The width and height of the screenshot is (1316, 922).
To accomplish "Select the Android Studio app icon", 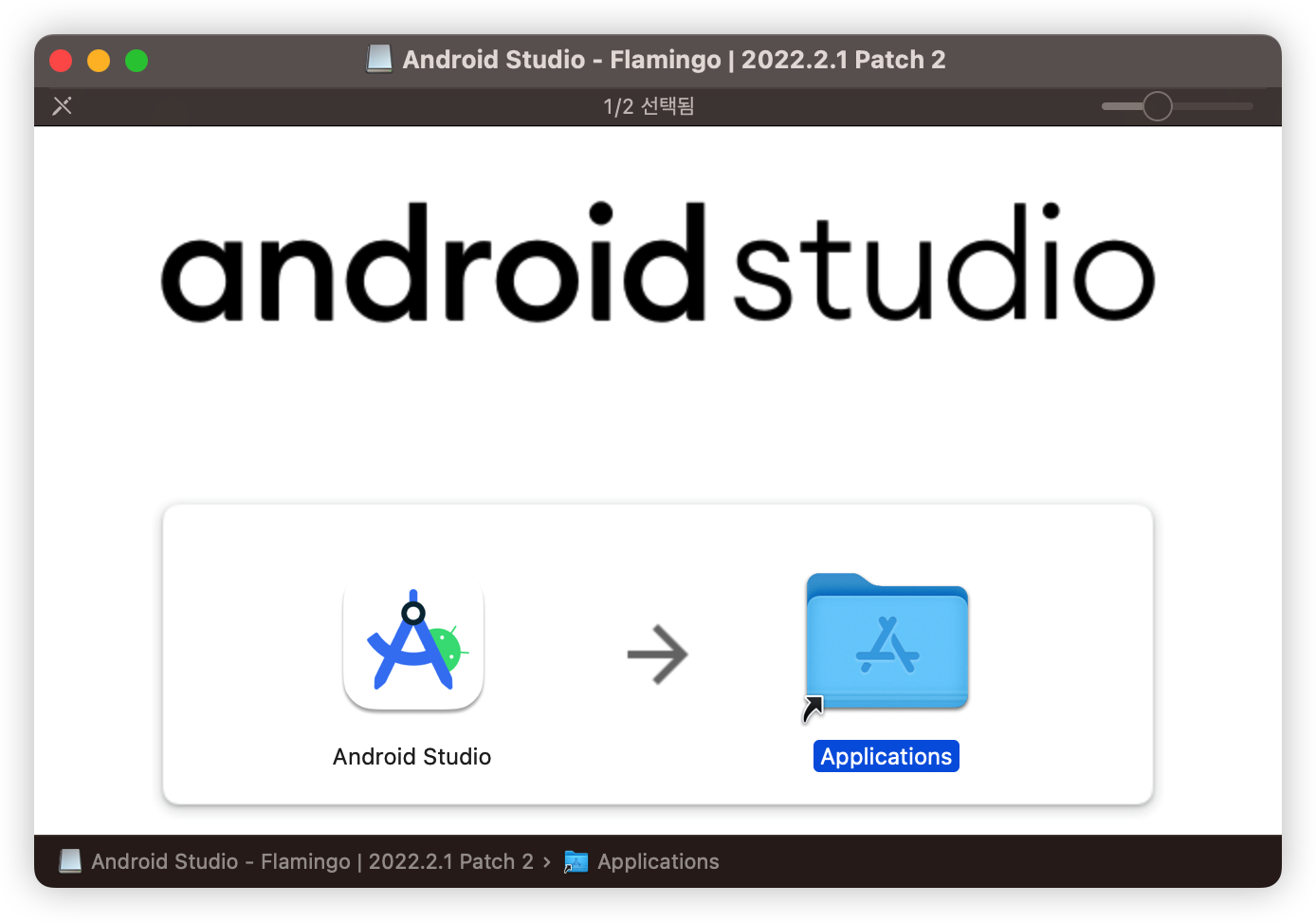I will (413, 649).
